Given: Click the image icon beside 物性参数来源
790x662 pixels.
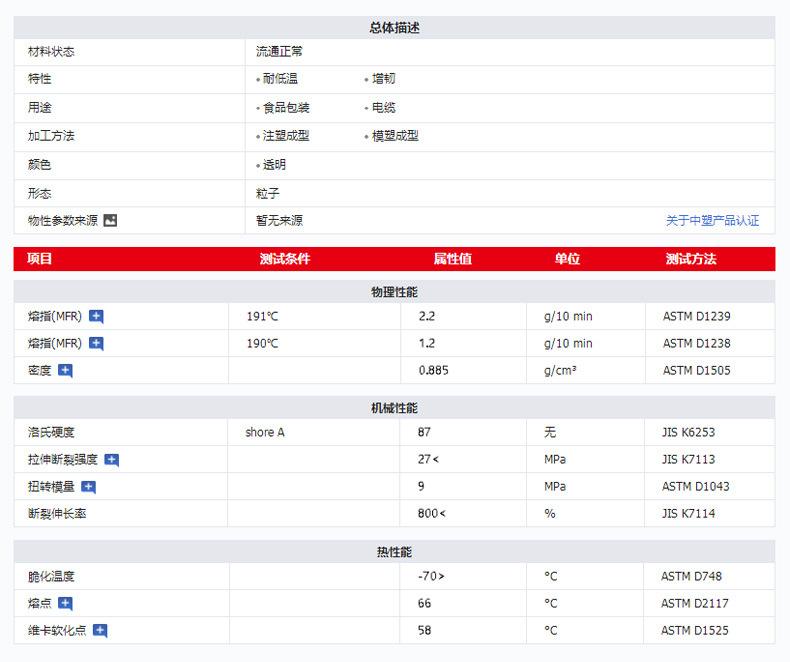Looking at the screenshot, I should pos(110,220).
